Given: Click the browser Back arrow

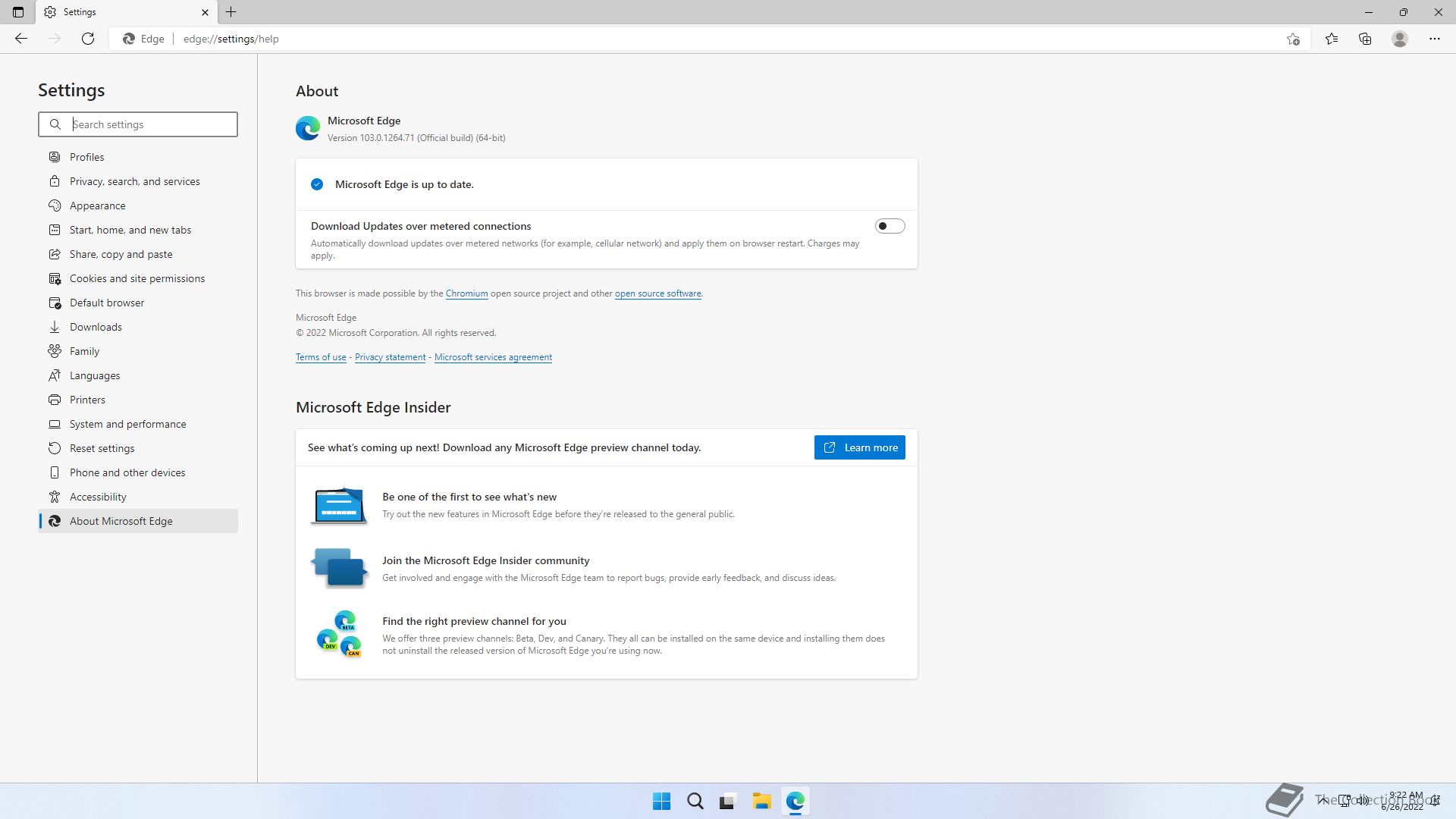Looking at the screenshot, I should pos(21,39).
